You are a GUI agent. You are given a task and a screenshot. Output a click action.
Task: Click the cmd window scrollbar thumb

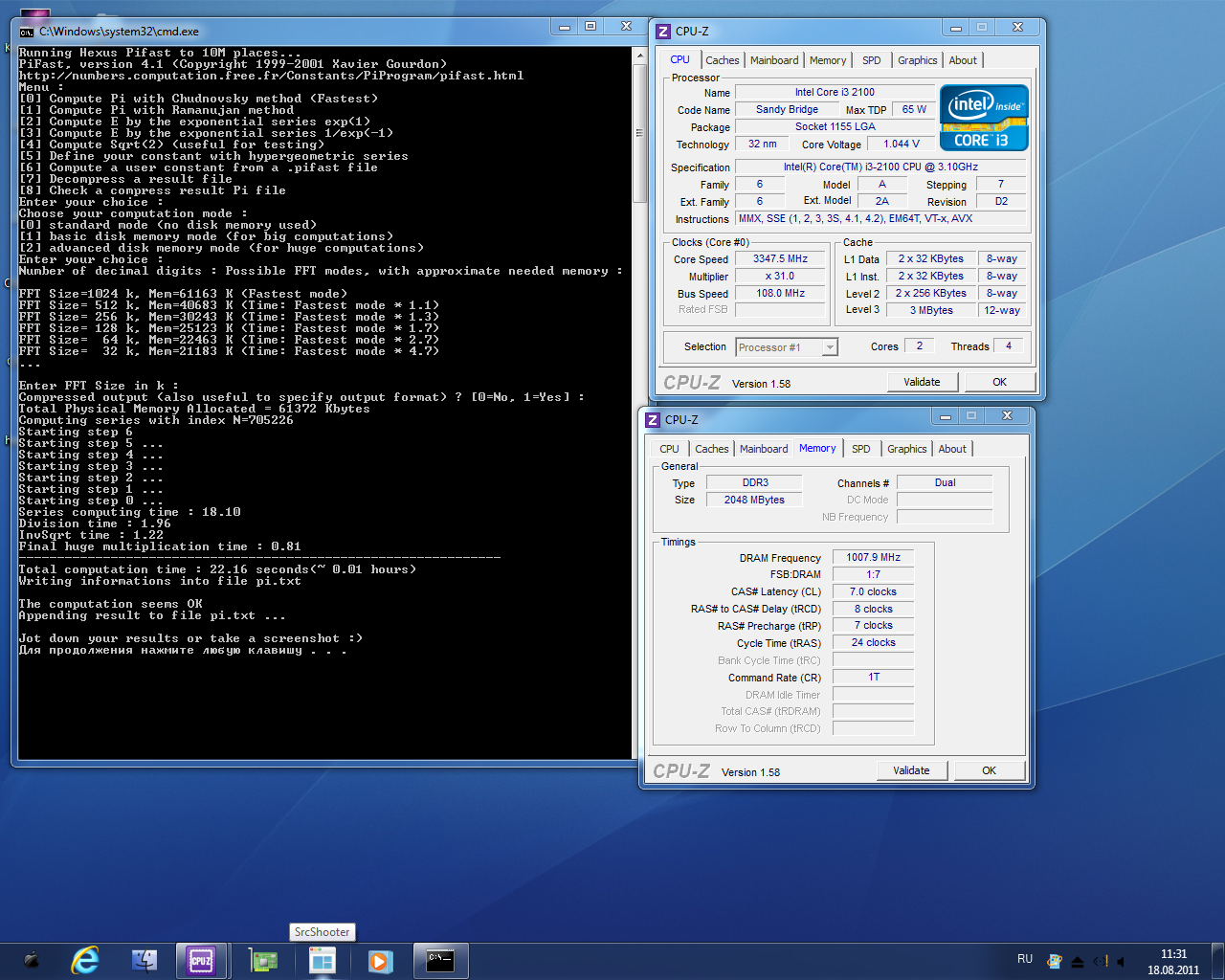pos(640,132)
